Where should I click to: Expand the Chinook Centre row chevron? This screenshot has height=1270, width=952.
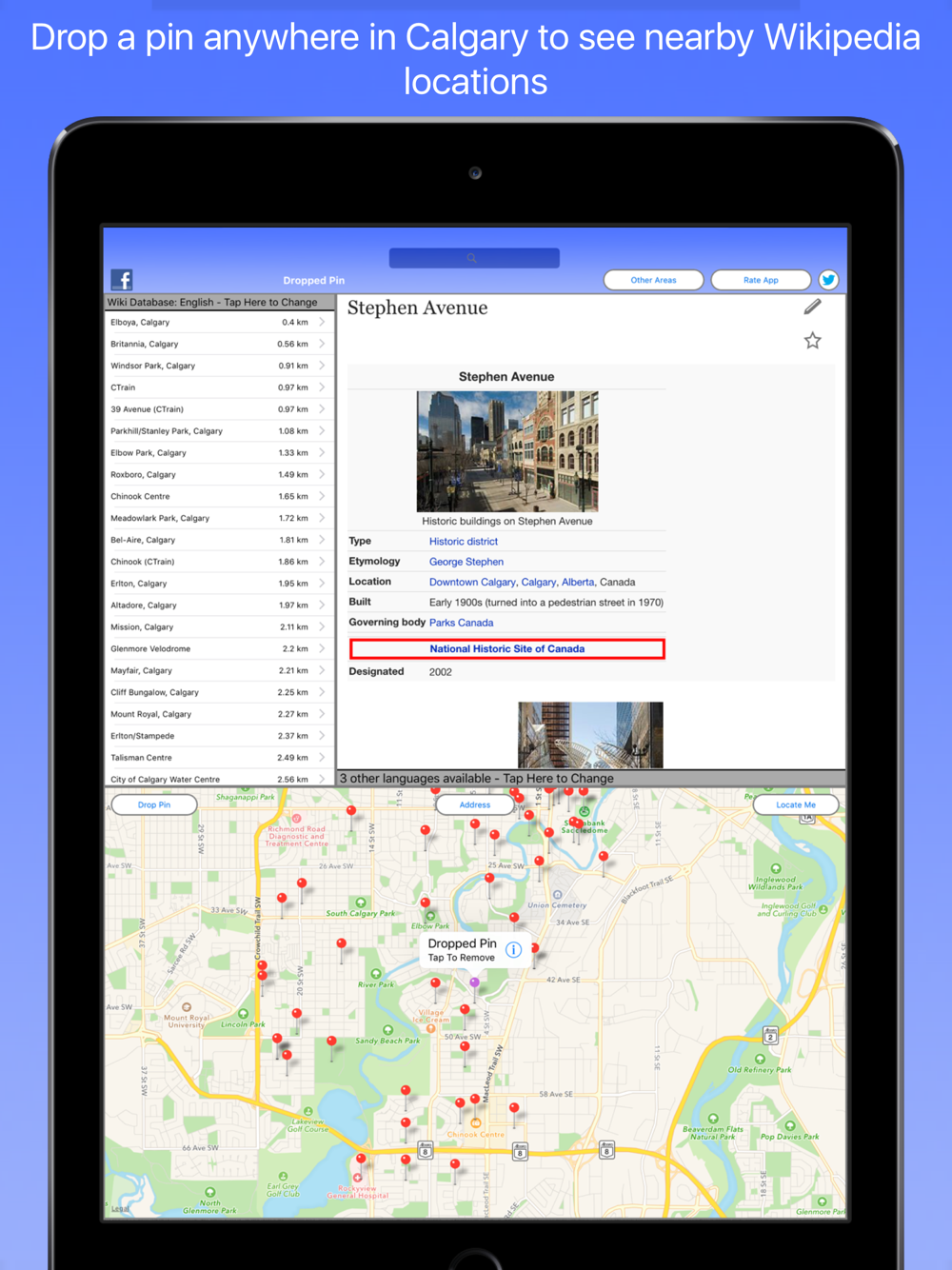(322, 496)
